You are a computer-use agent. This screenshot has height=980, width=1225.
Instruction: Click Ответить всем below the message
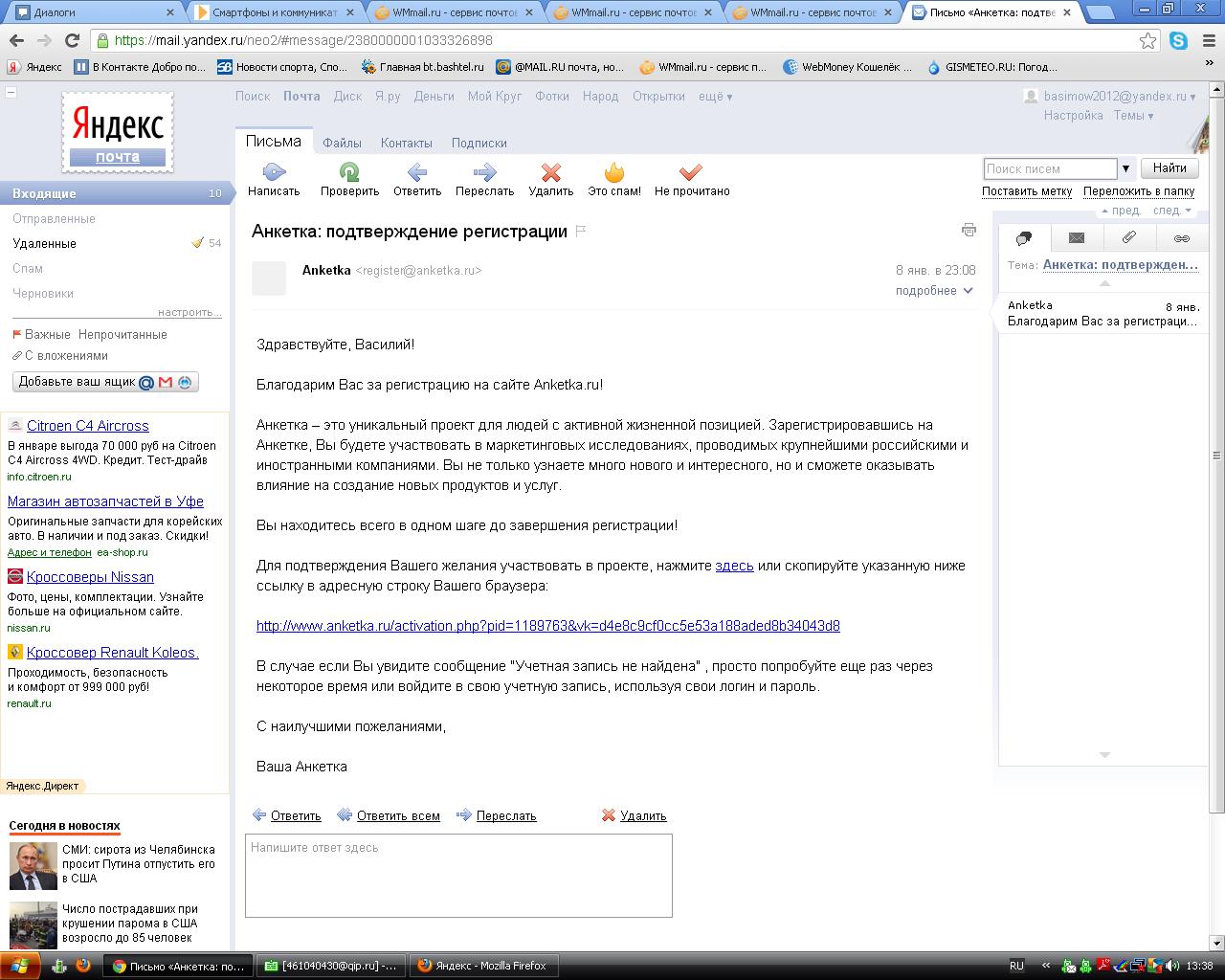coord(398,815)
